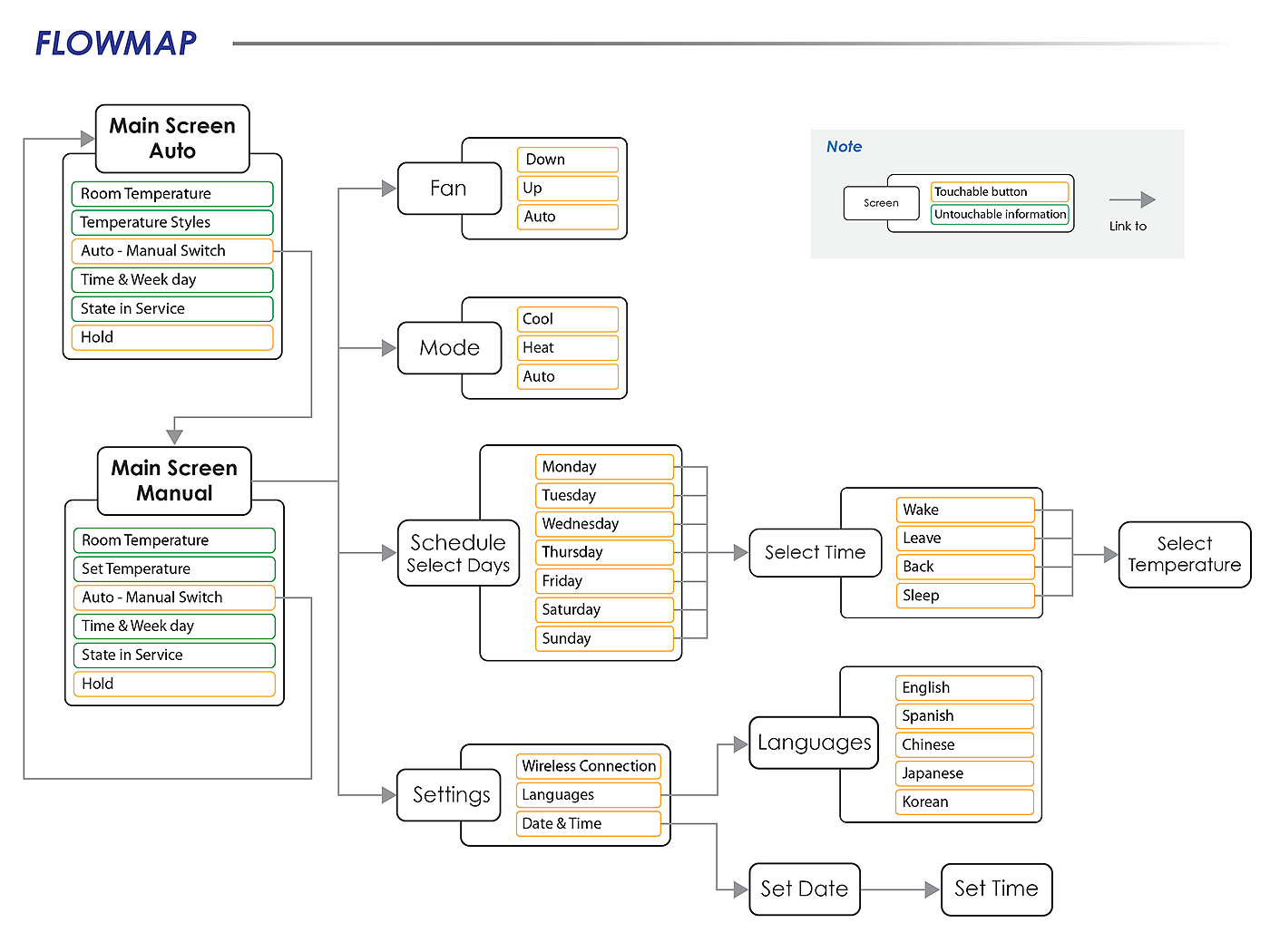This screenshot has height=952, width=1270.
Task: Open the Fan screen box
Action: 449,189
